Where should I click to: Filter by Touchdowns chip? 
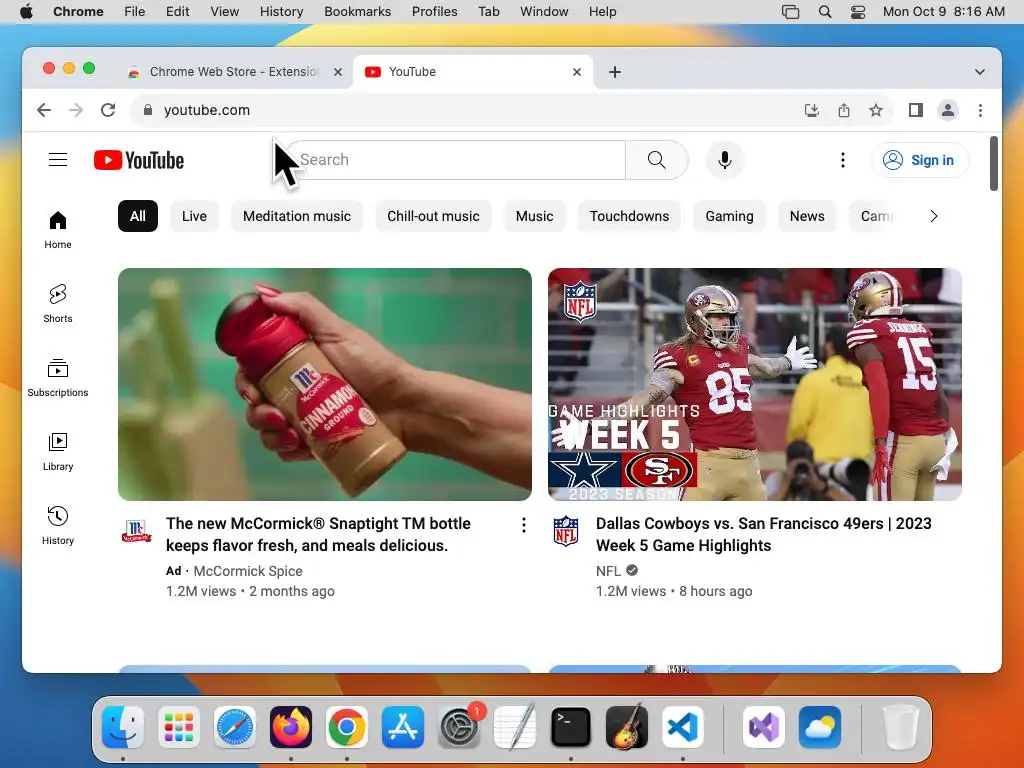point(629,216)
